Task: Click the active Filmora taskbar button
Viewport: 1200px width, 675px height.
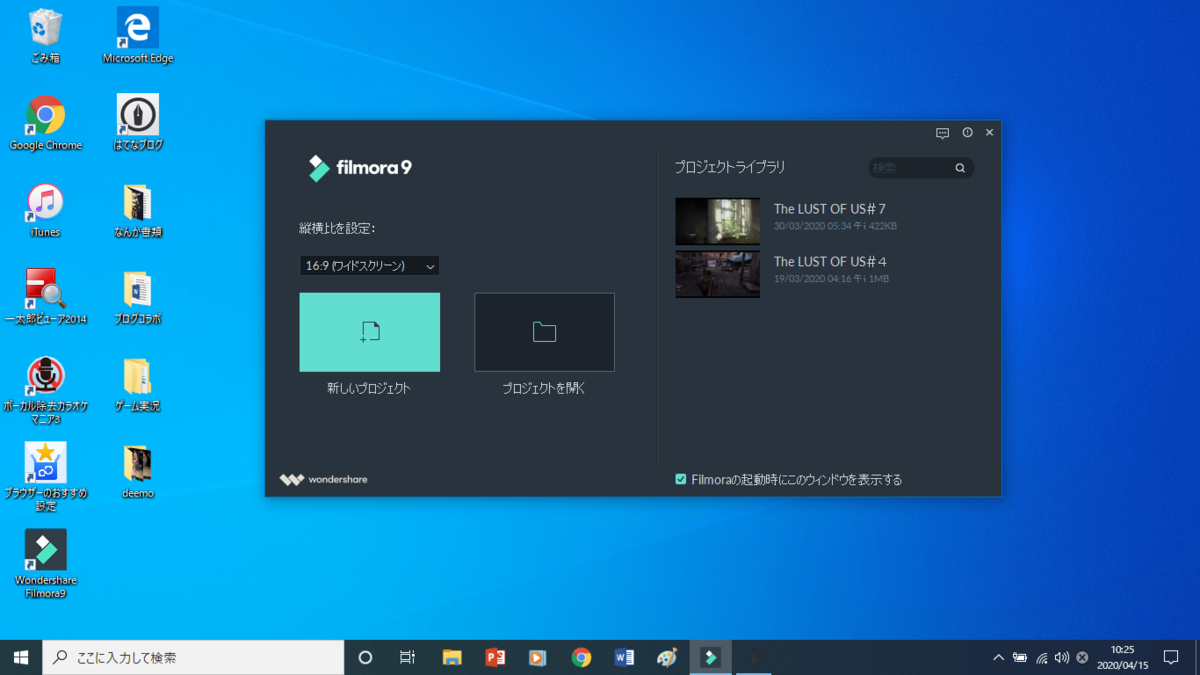Action: click(x=710, y=657)
